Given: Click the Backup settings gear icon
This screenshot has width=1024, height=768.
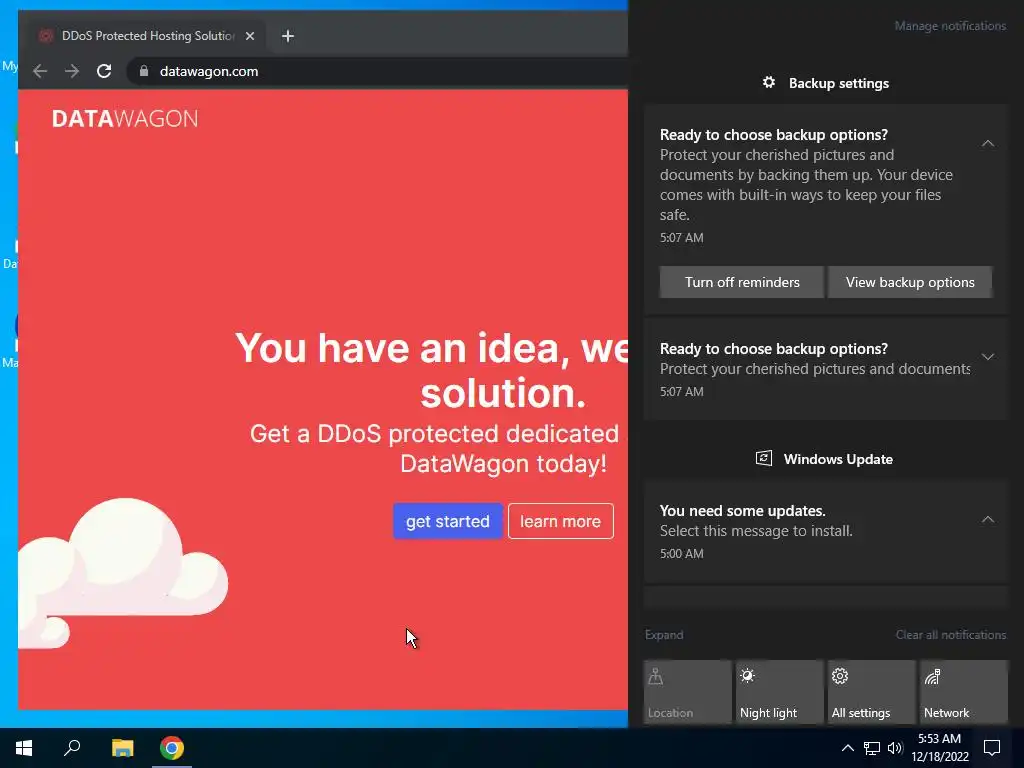Looking at the screenshot, I should 769,82.
